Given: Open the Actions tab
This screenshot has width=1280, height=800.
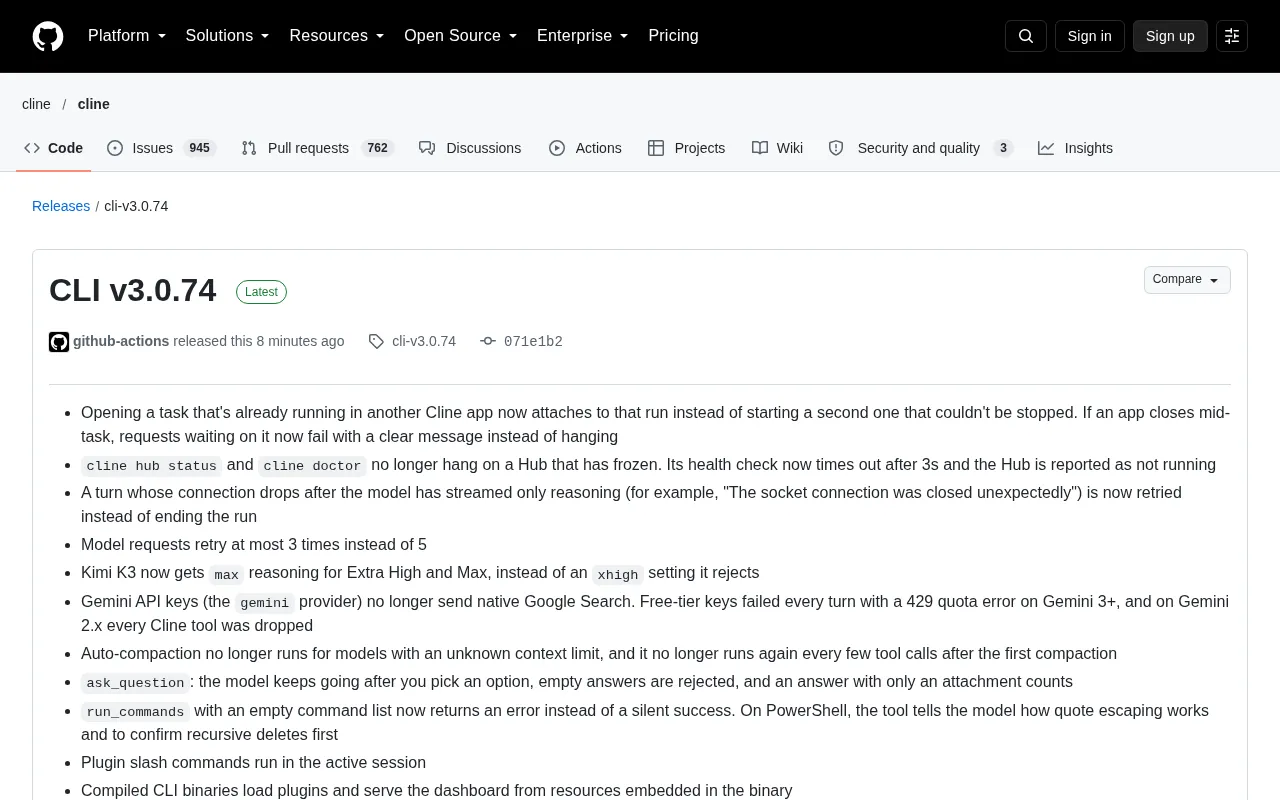Looking at the screenshot, I should coord(585,148).
